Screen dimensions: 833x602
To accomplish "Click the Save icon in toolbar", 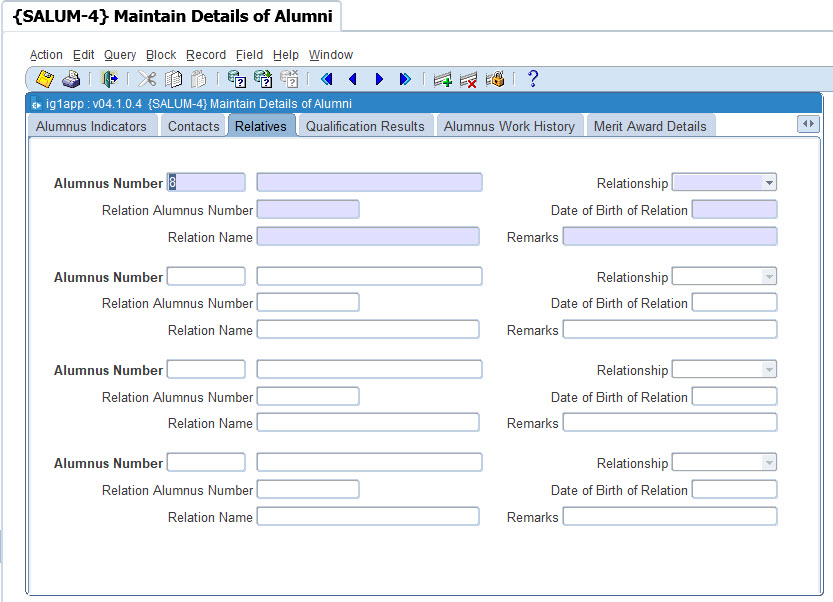I will pos(45,79).
